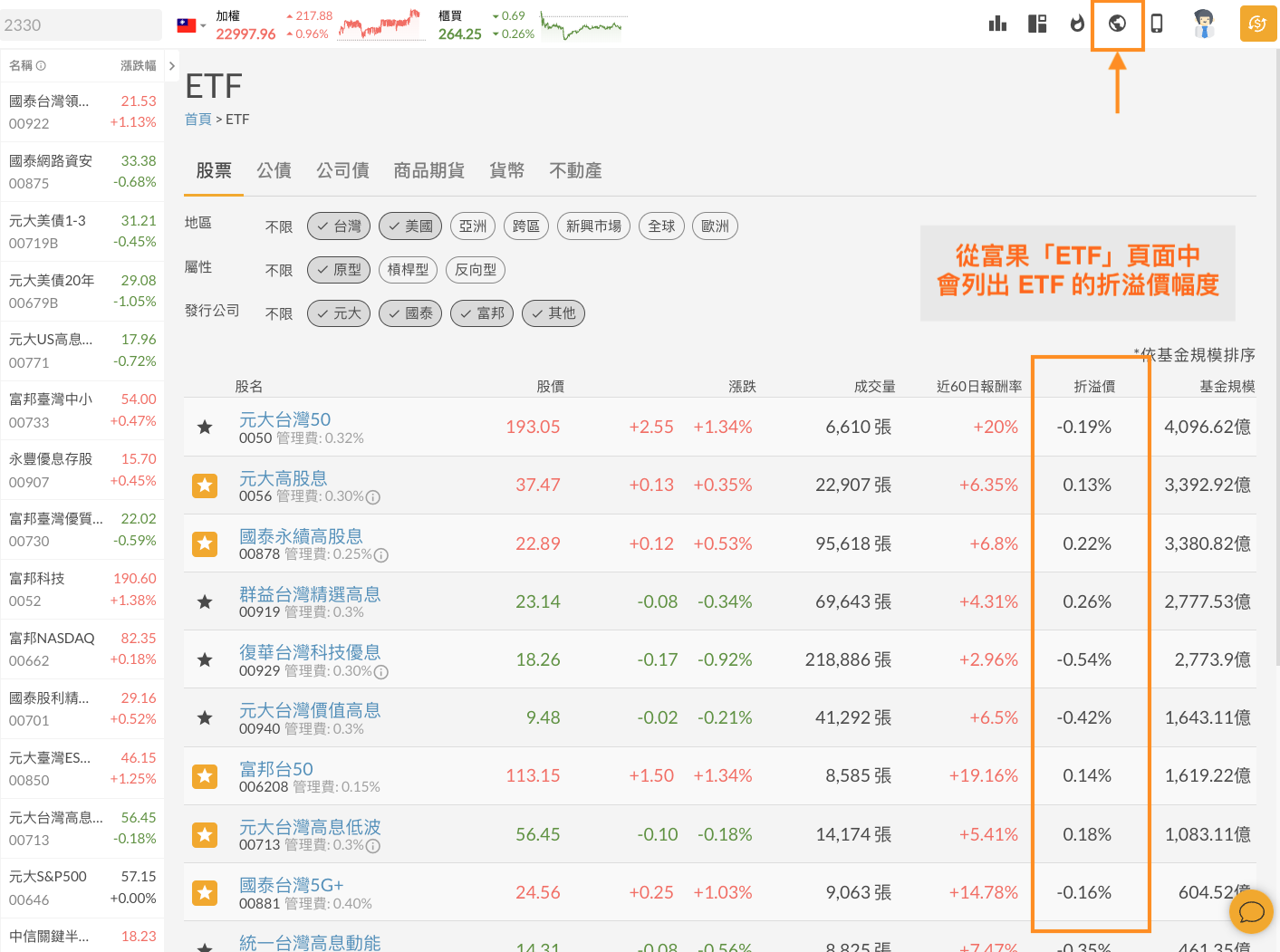Select the flame hot stocks icon
Viewport: 1280px width, 952px height.
tap(1077, 24)
